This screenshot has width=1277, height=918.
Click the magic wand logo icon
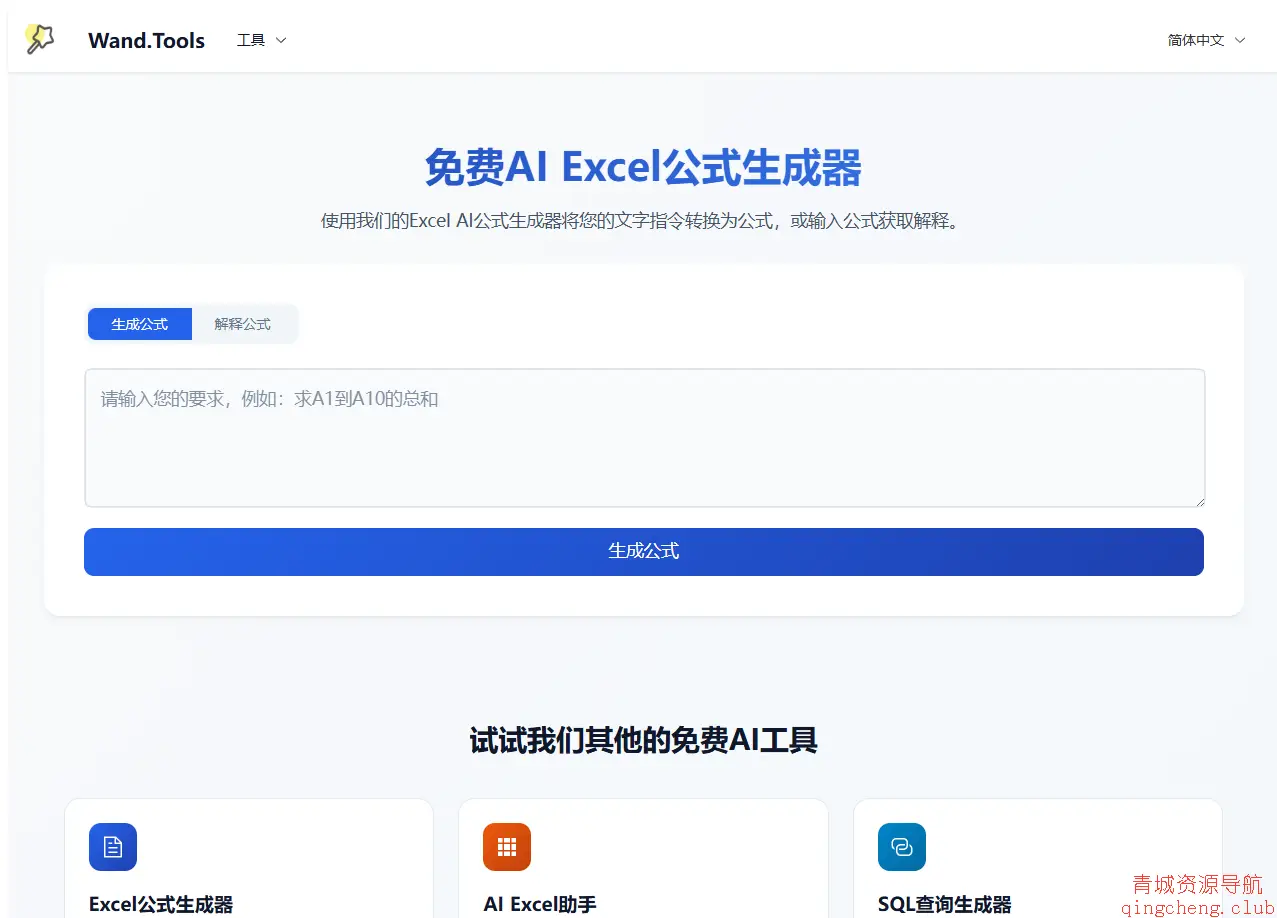pyautogui.click(x=39, y=39)
